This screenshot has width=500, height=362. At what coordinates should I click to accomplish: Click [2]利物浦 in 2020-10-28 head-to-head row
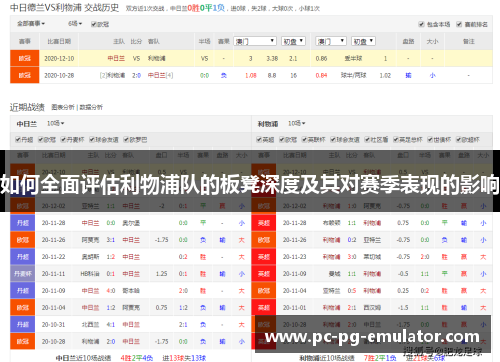tap(112, 75)
